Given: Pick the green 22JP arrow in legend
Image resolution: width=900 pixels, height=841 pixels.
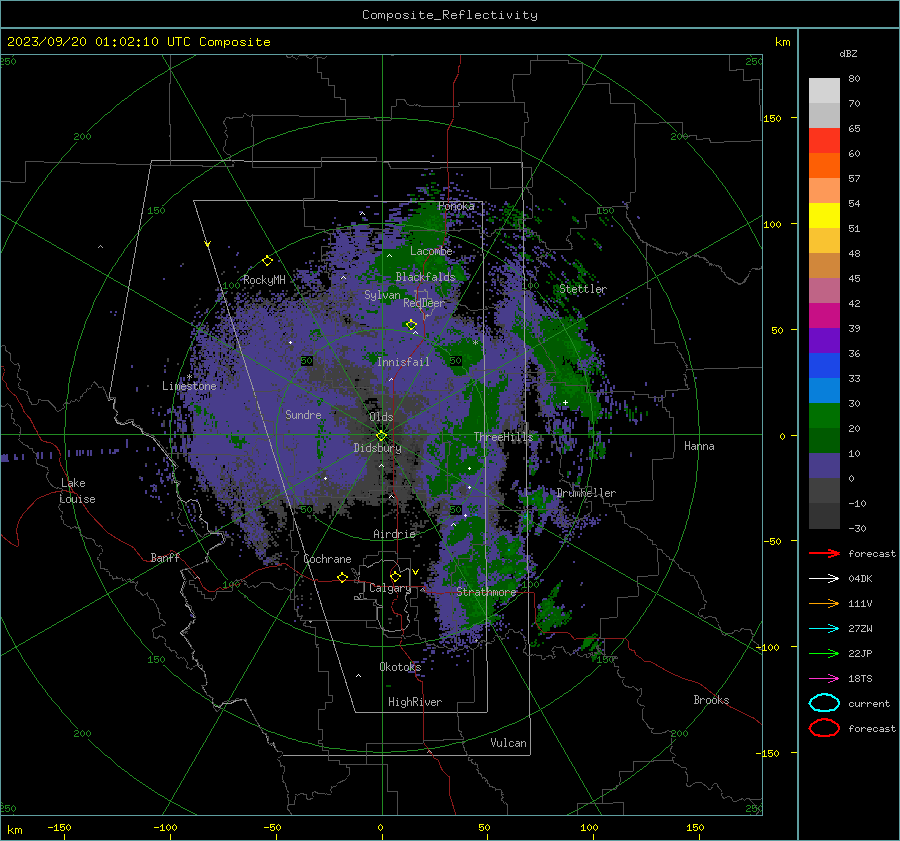Looking at the screenshot, I should click(x=824, y=653).
